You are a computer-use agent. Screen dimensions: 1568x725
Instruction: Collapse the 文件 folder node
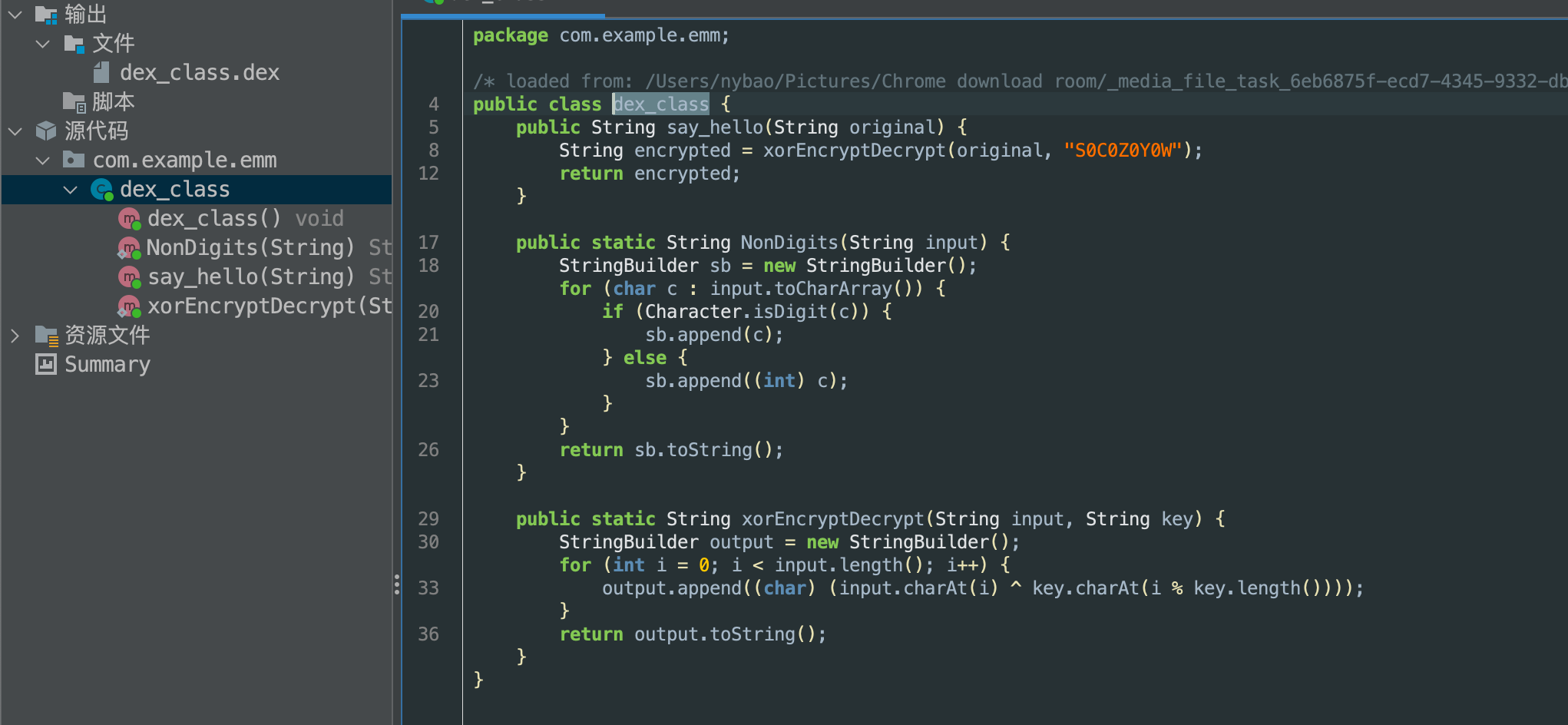[x=43, y=44]
